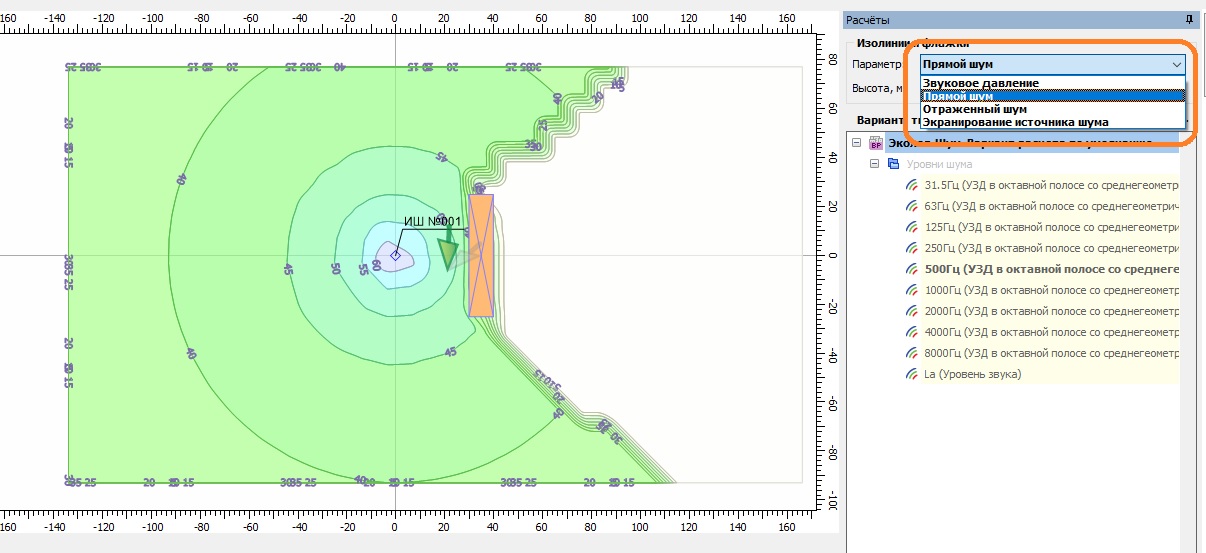
Task: Choose Звуковое давление from the dropdown list
Action: 980,83
